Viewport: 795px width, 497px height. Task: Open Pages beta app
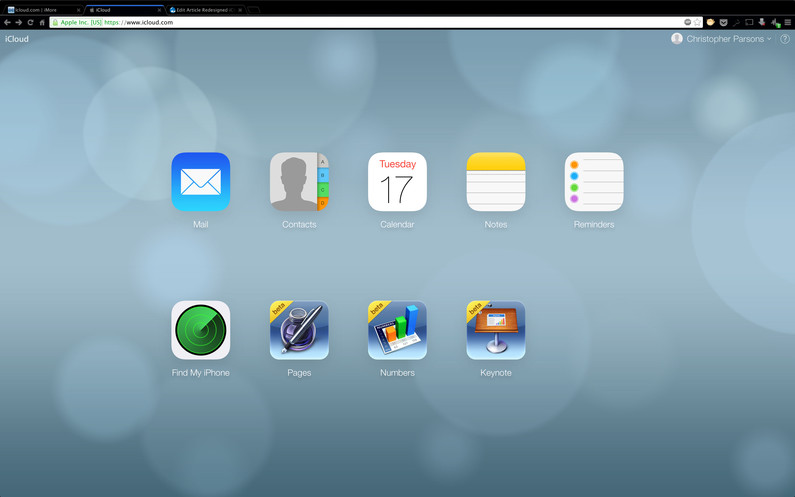point(299,330)
